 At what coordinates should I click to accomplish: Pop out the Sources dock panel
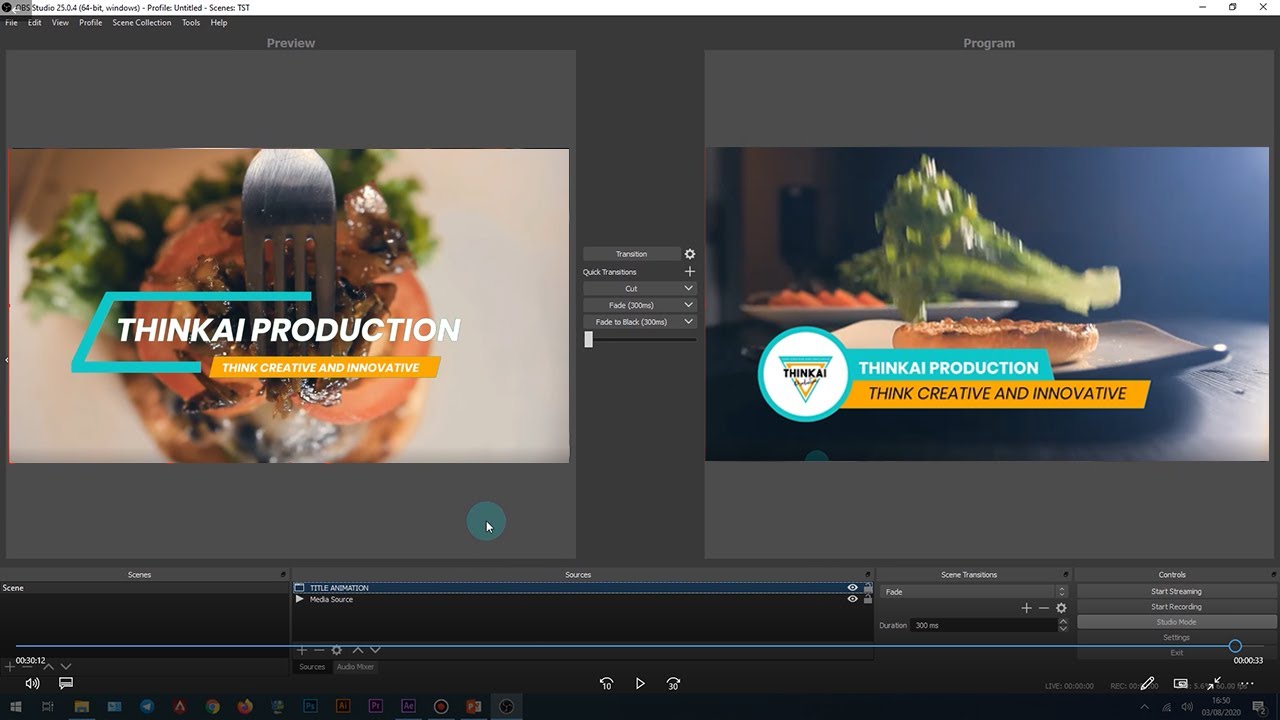[868, 575]
